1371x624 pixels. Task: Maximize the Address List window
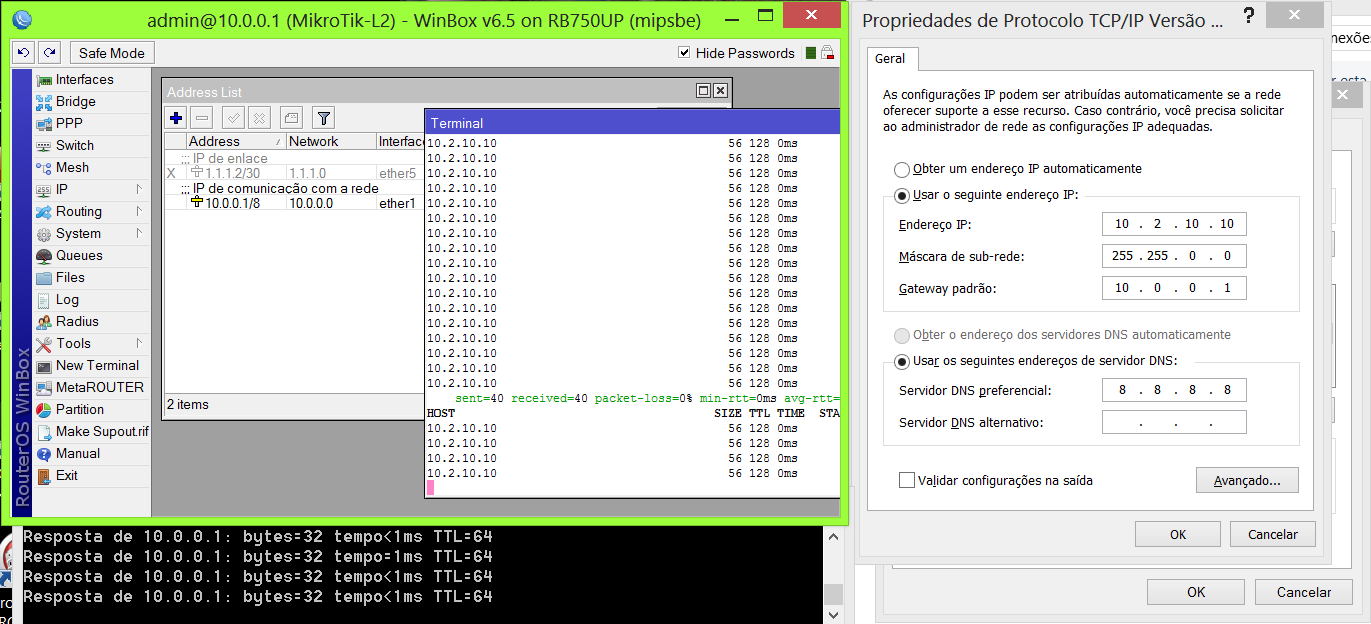(x=703, y=91)
